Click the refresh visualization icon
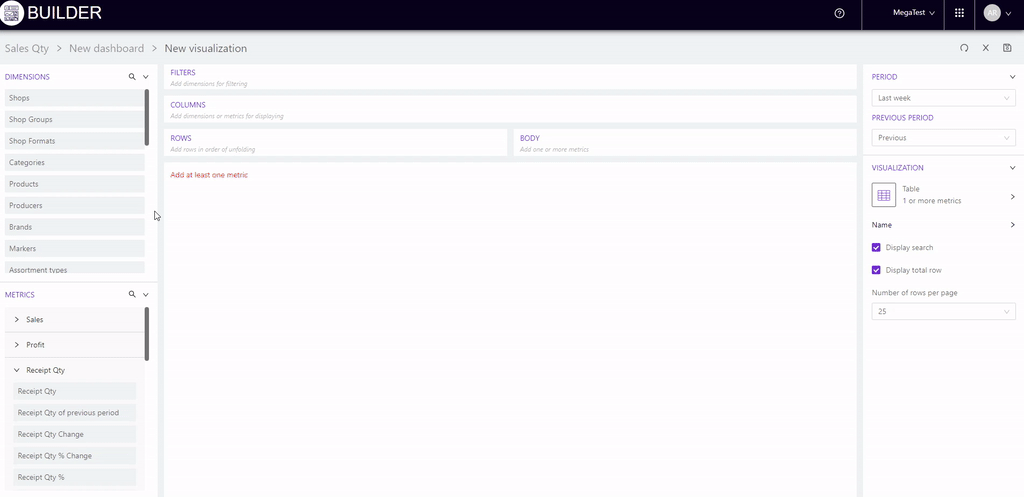 pyautogui.click(x=964, y=48)
